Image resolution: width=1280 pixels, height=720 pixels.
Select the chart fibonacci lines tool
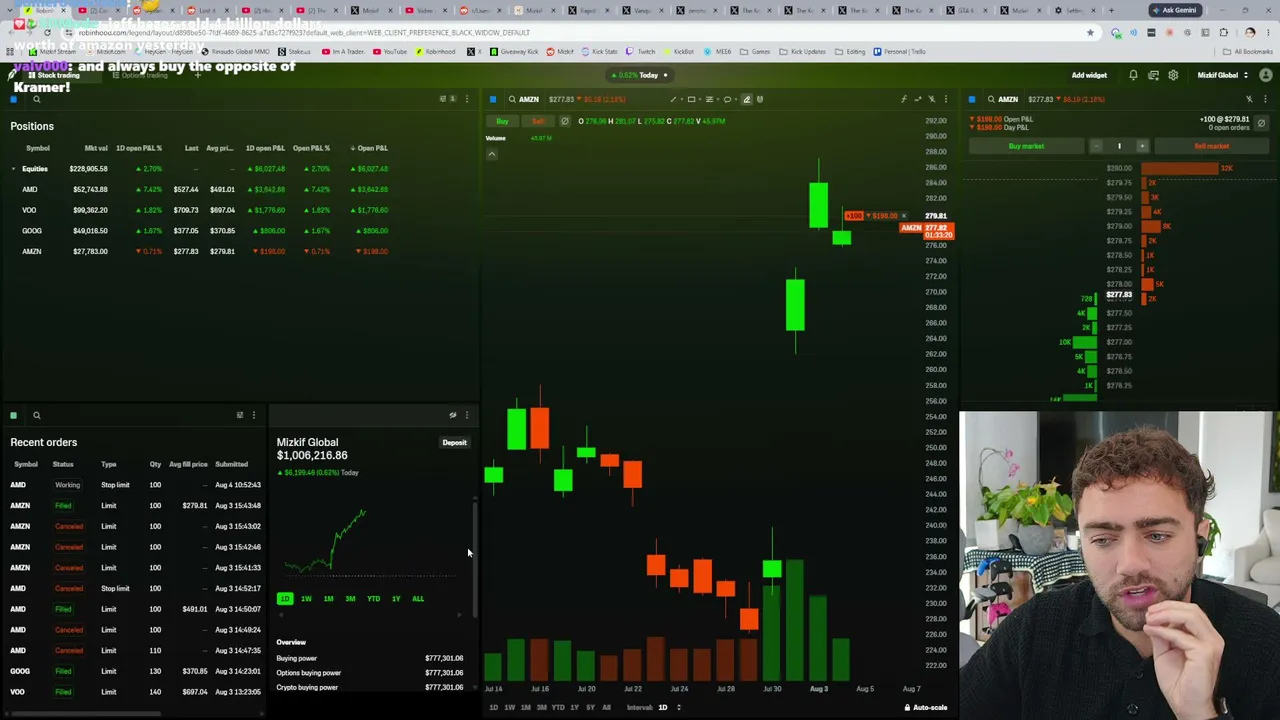tap(709, 99)
